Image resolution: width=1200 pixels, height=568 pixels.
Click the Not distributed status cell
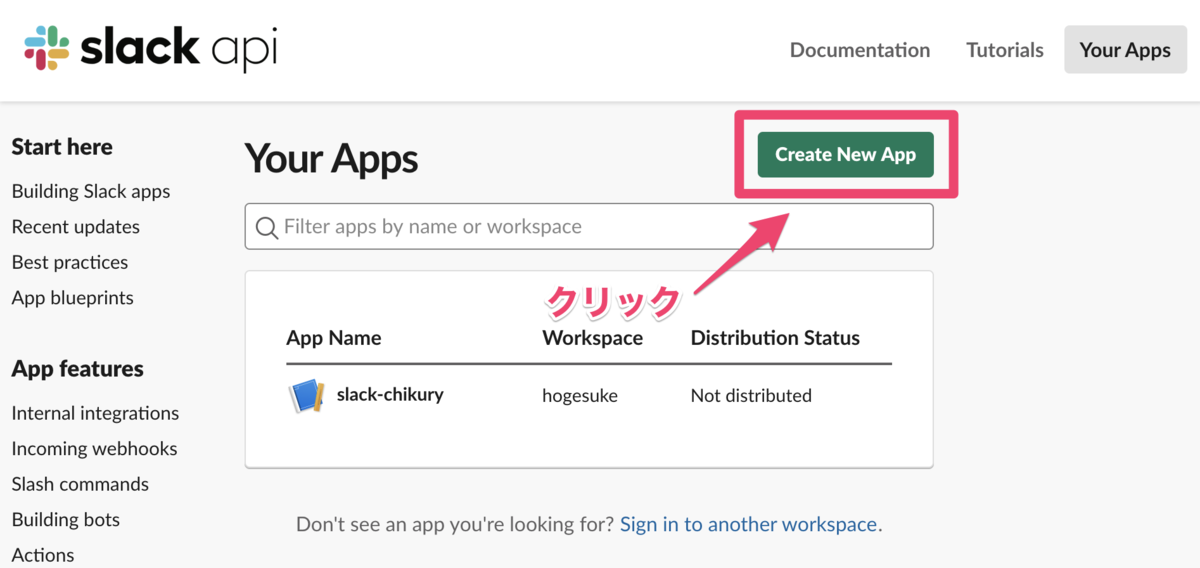tap(751, 396)
